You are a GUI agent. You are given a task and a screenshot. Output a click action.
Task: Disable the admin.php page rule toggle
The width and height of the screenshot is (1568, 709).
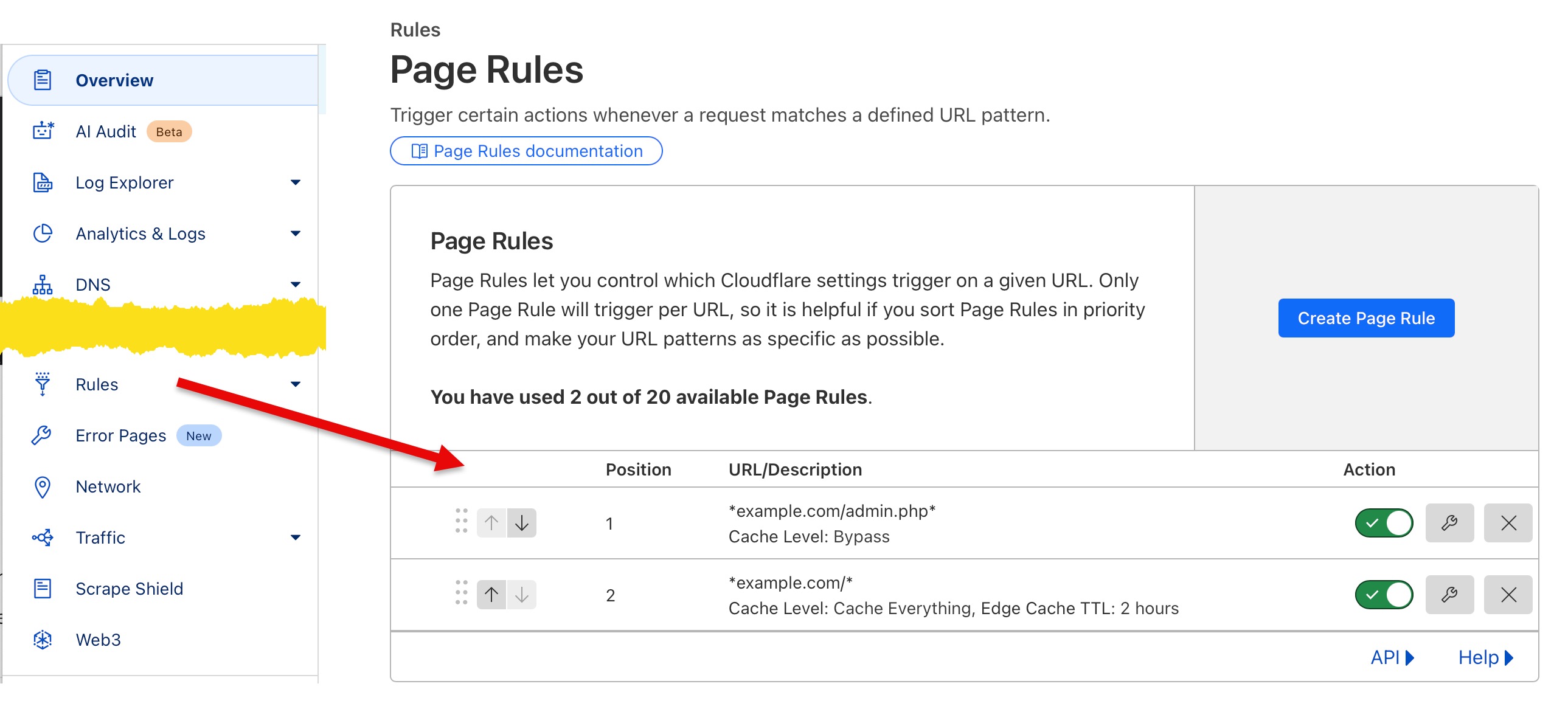point(1384,523)
